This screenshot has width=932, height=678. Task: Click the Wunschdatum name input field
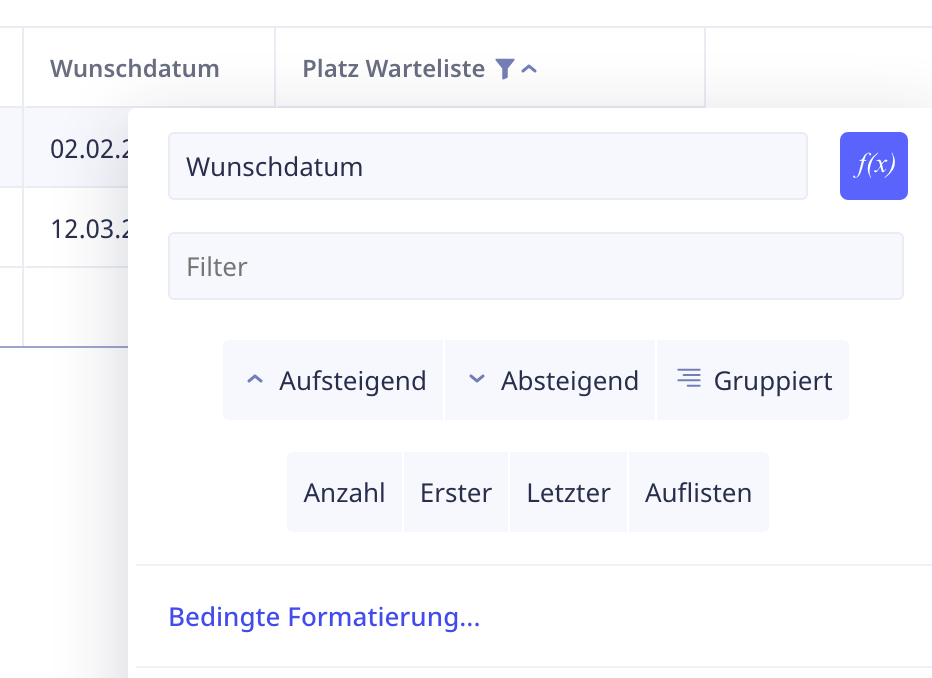(487, 166)
